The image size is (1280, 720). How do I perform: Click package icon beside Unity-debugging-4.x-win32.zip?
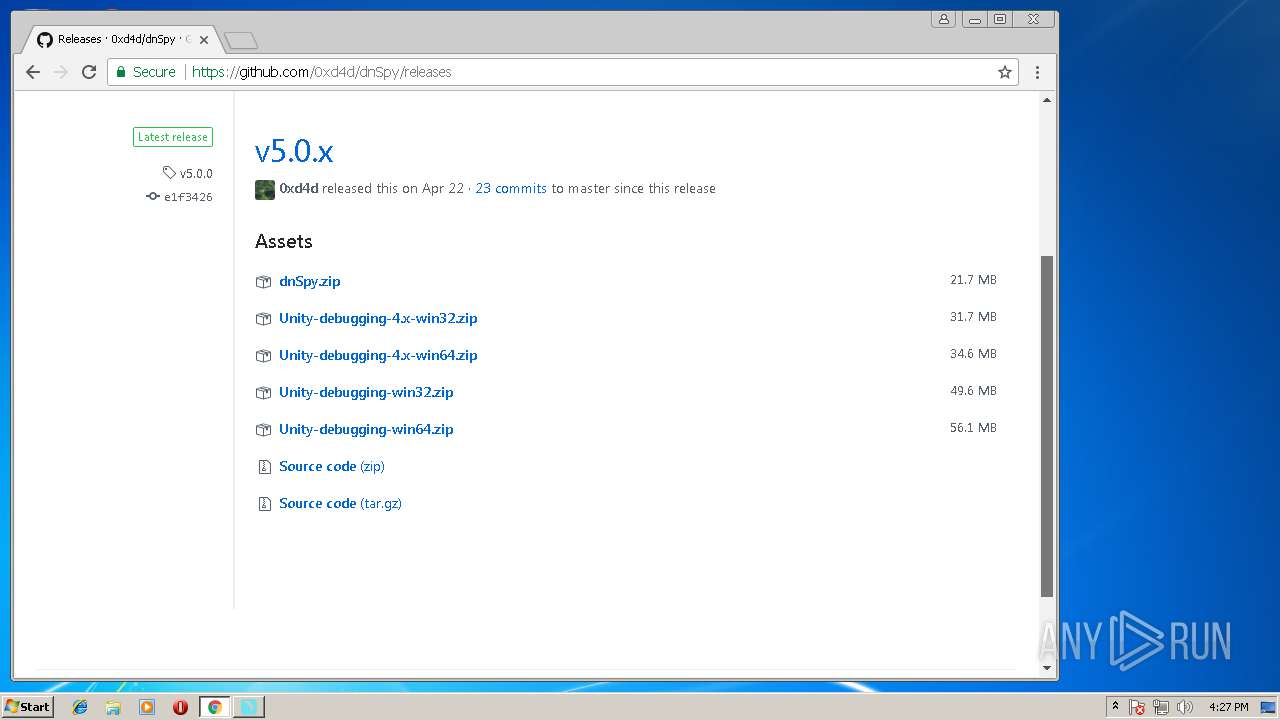pos(263,319)
